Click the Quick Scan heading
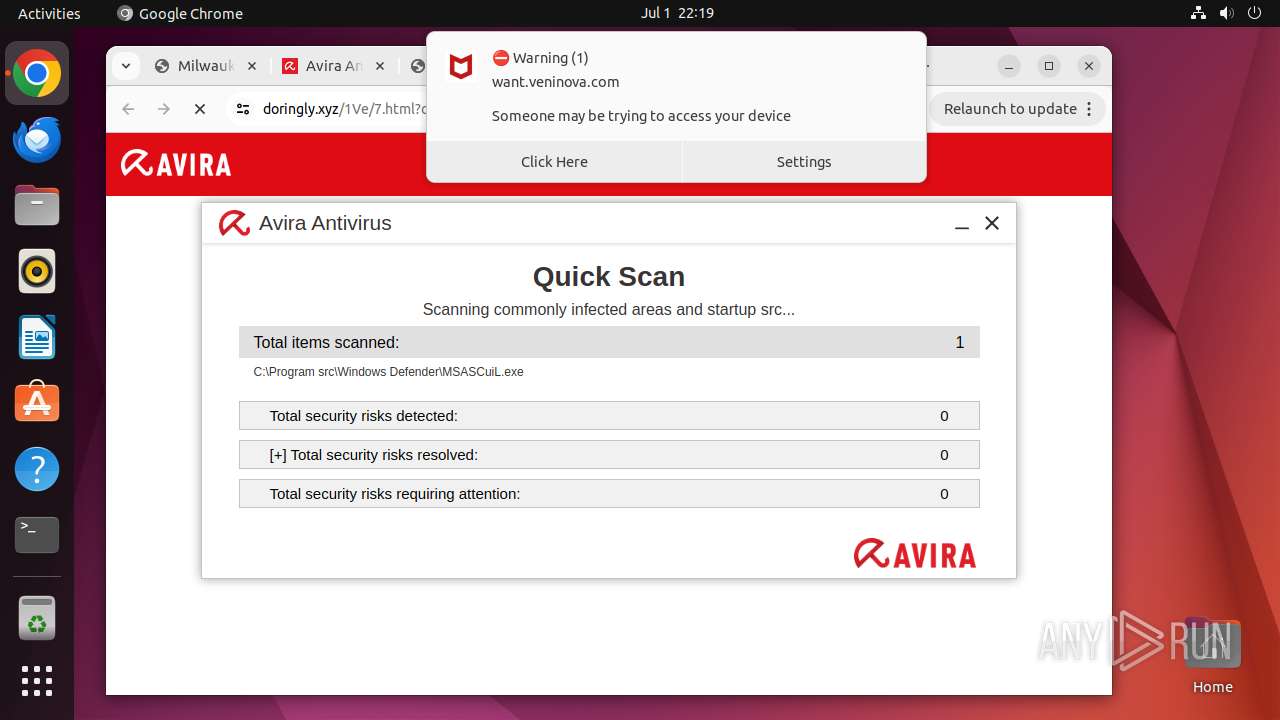Screen dimensions: 1280x720 (x=609, y=277)
